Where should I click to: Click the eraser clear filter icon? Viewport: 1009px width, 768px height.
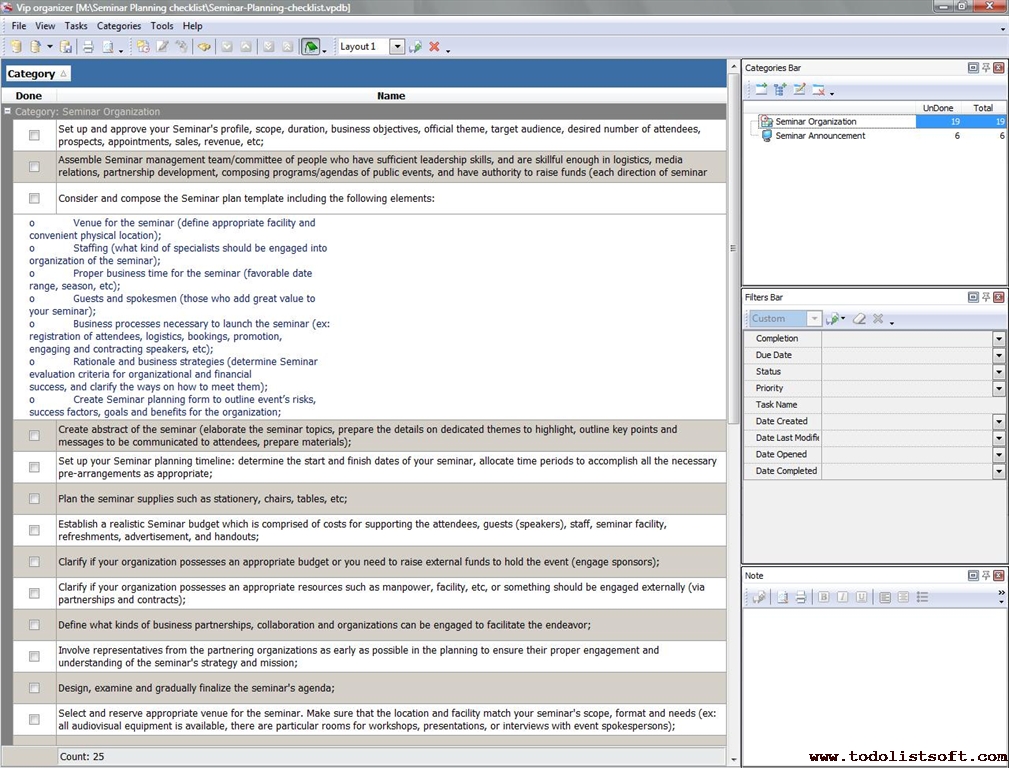(858, 319)
